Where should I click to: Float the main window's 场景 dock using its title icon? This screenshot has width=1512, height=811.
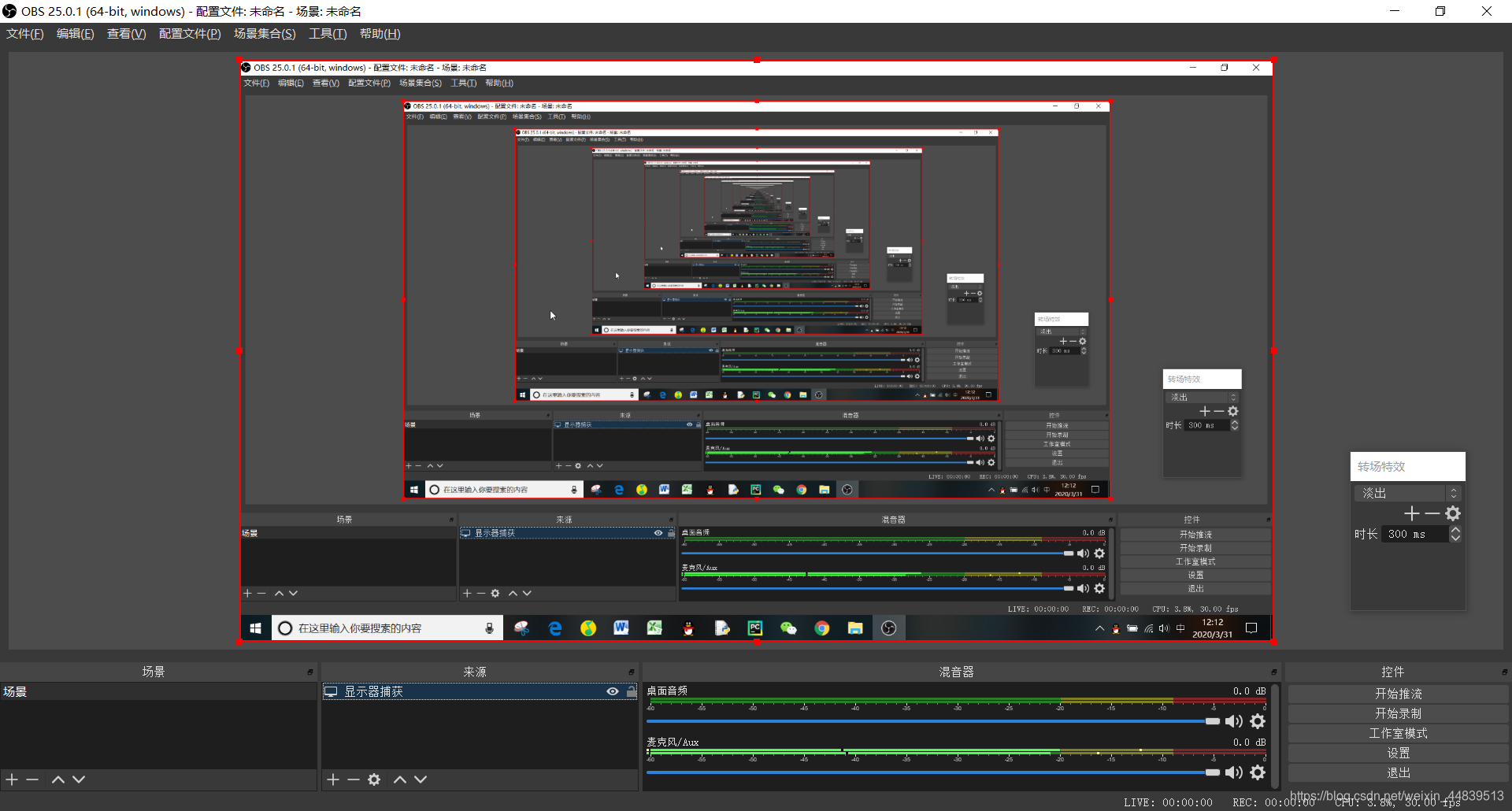click(310, 672)
